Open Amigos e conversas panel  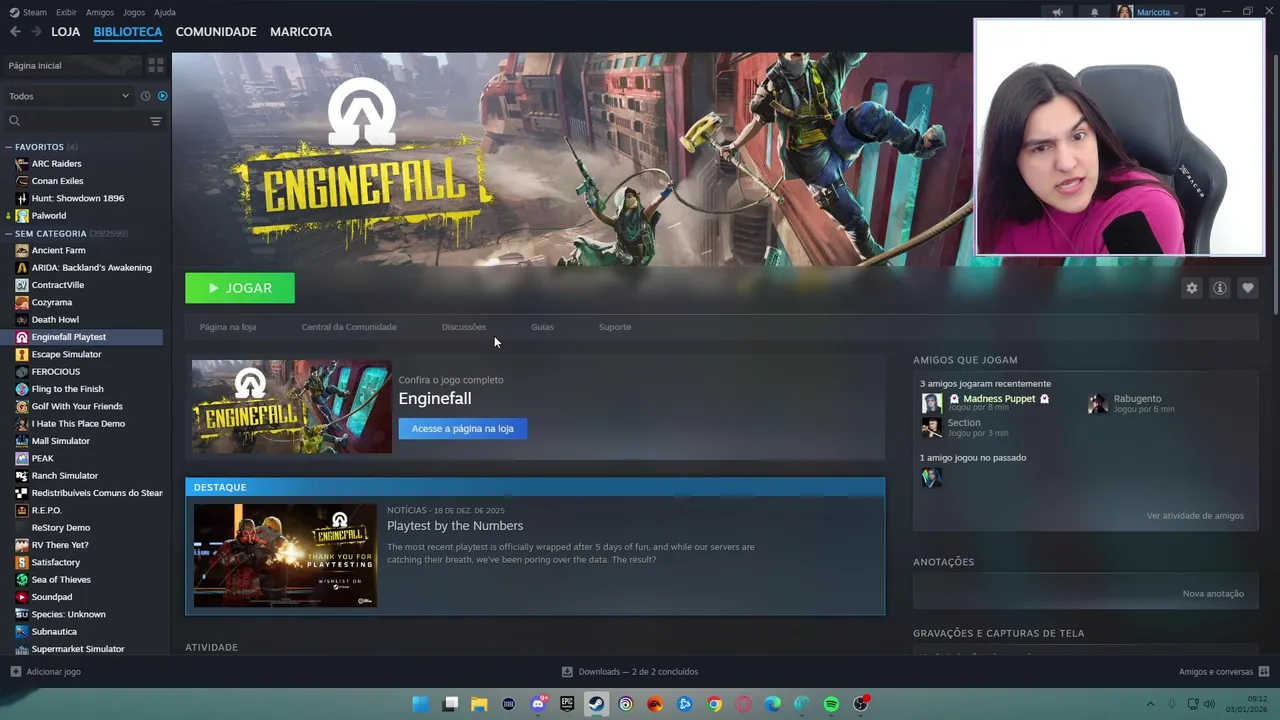(1224, 672)
